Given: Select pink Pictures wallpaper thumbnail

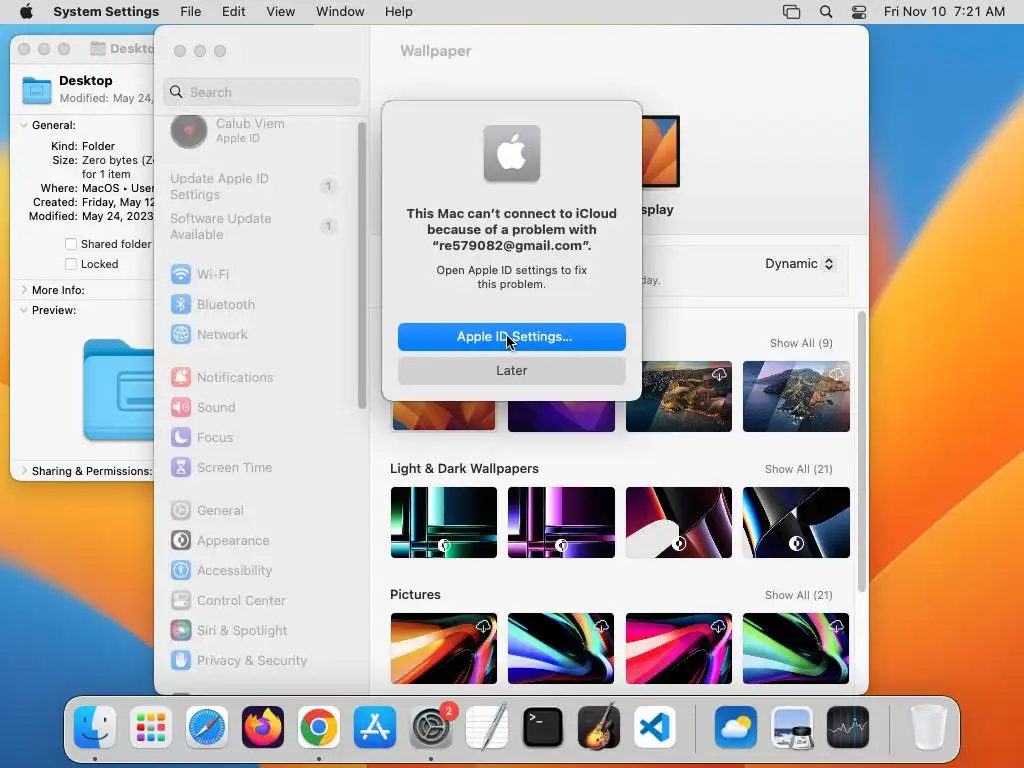Looking at the screenshot, I should [679, 648].
